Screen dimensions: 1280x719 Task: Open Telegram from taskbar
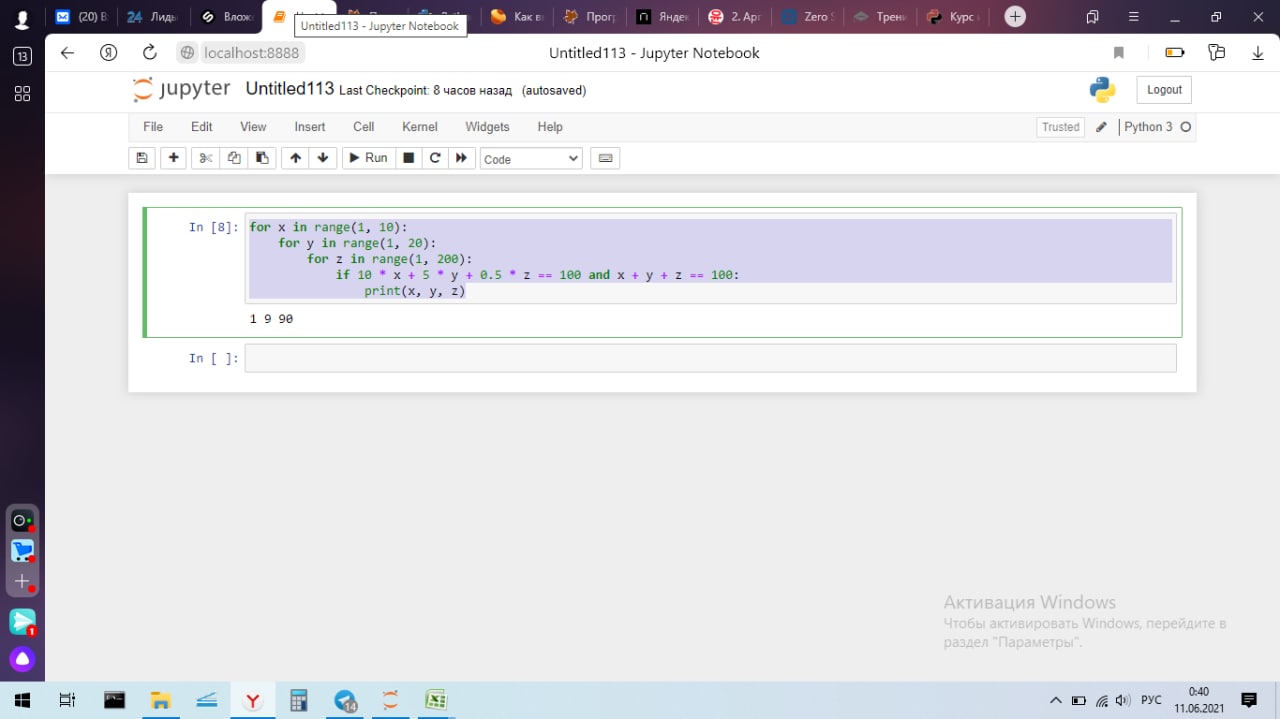(x=345, y=700)
